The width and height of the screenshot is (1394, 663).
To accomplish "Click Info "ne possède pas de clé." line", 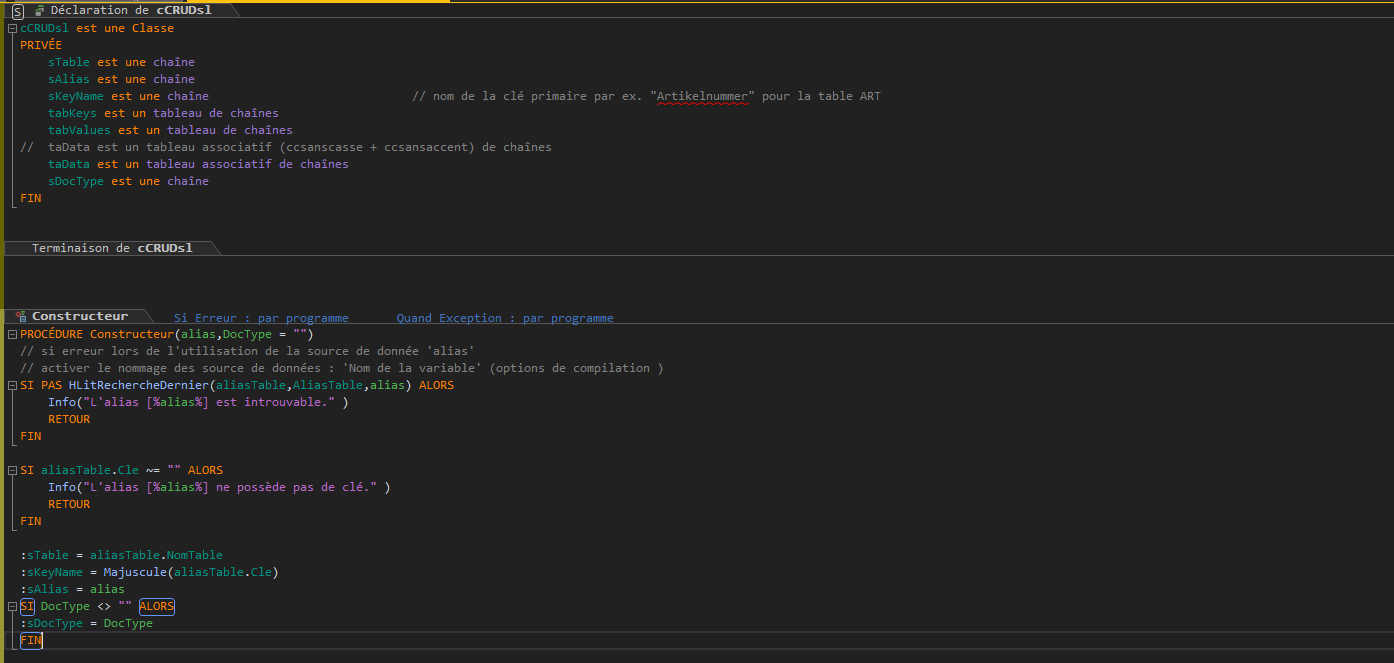I will coord(219,487).
